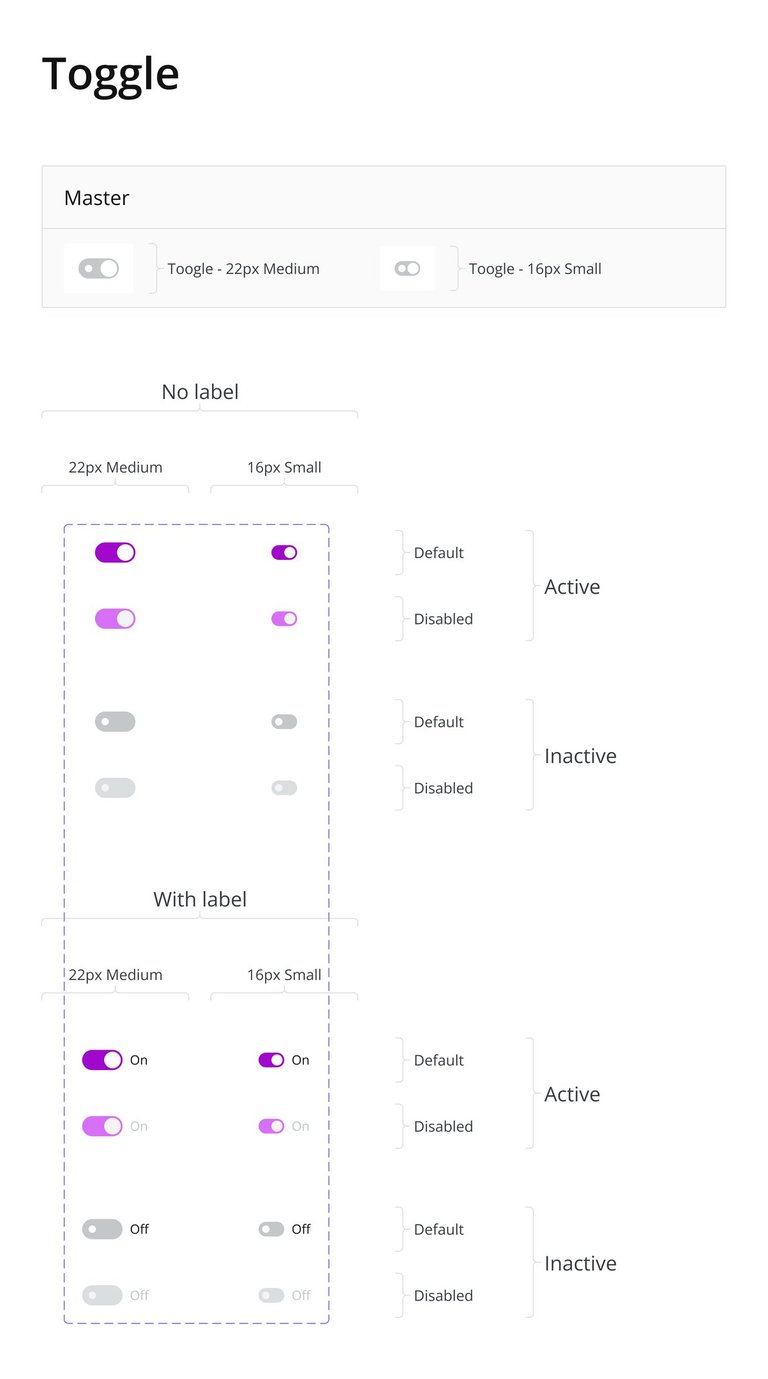Switch off small toggle labeled On

coord(271,1060)
